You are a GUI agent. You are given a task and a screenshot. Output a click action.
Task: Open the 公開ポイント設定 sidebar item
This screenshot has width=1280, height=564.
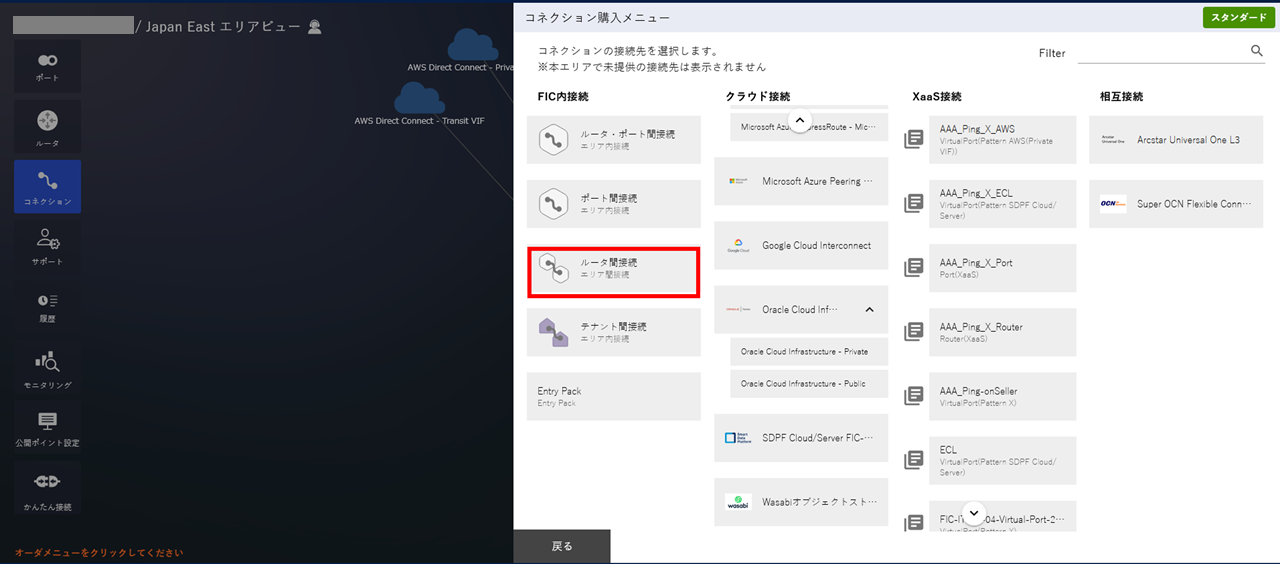(47, 428)
